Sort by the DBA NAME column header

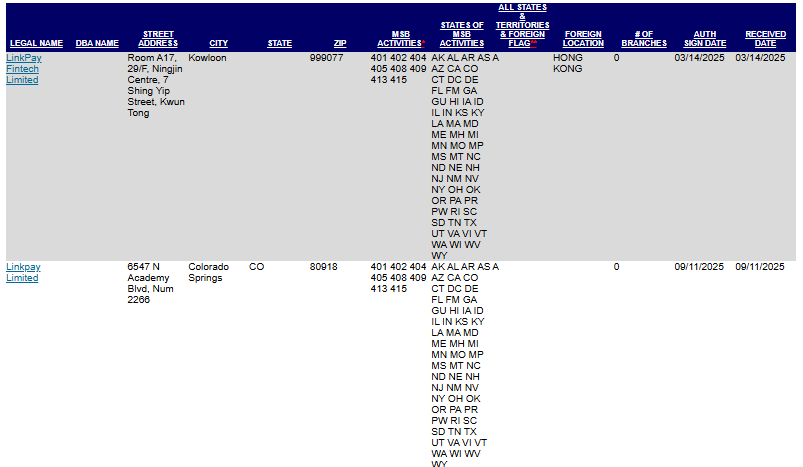(x=97, y=44)
